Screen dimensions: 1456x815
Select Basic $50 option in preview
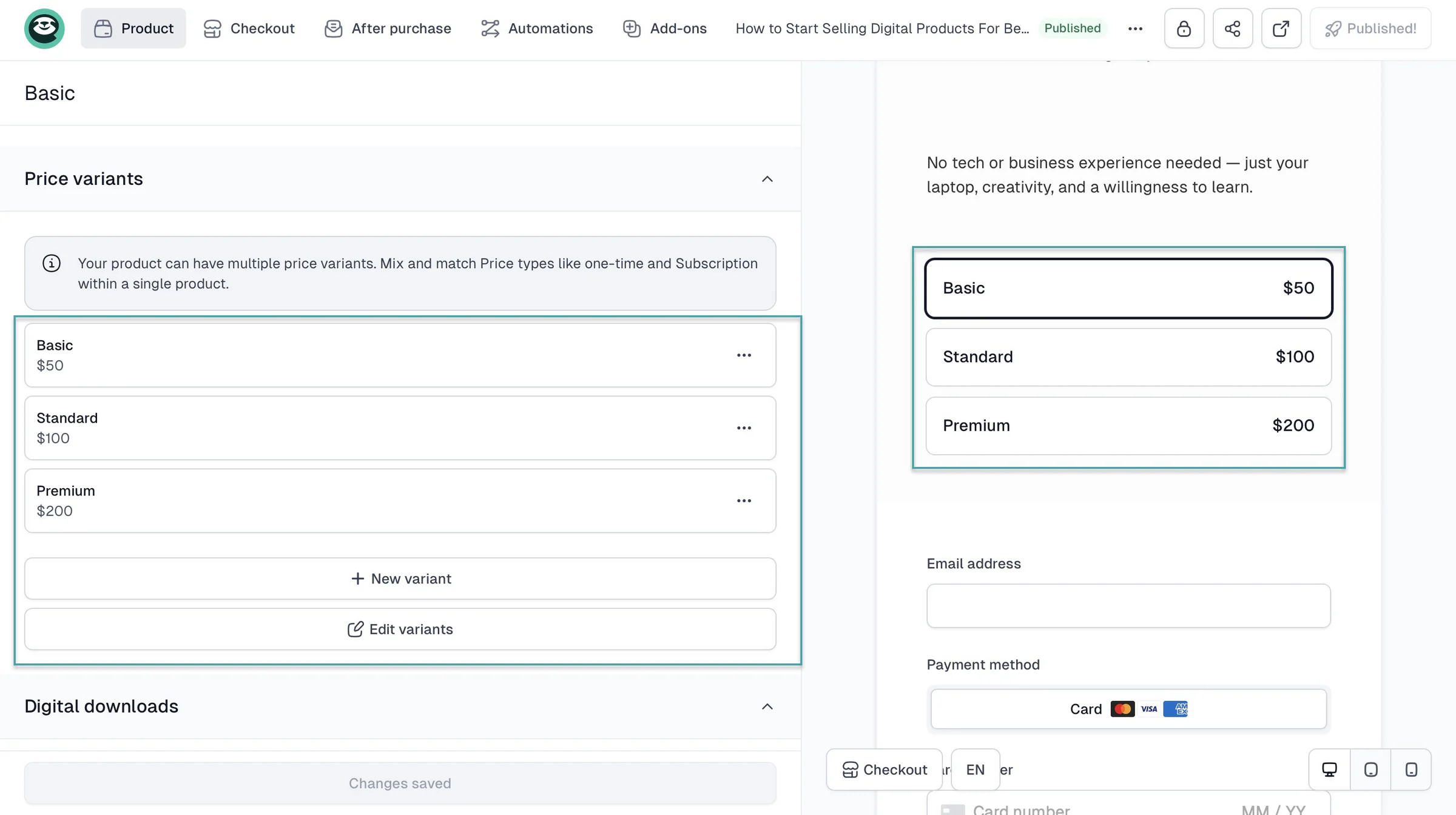point(1128,288)
